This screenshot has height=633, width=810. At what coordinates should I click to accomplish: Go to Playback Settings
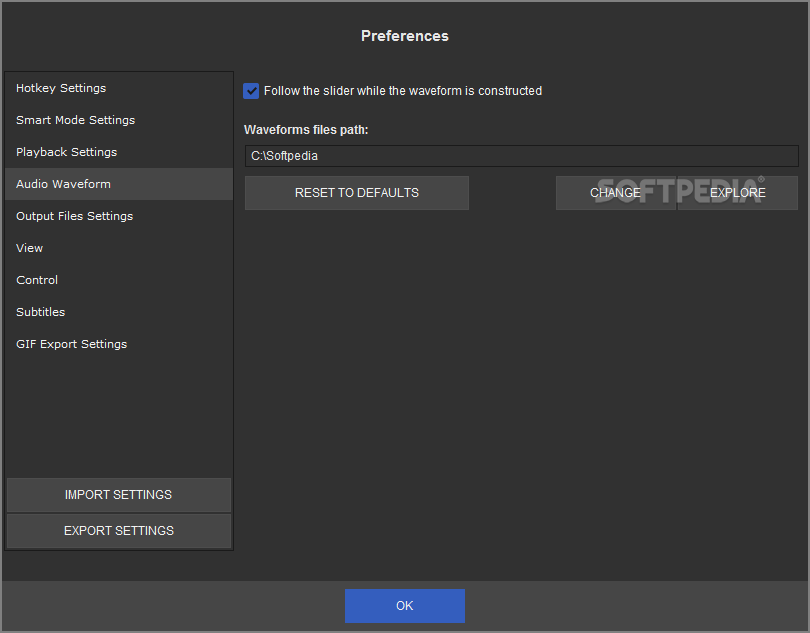pyautogui.click(x=119, y=152)
